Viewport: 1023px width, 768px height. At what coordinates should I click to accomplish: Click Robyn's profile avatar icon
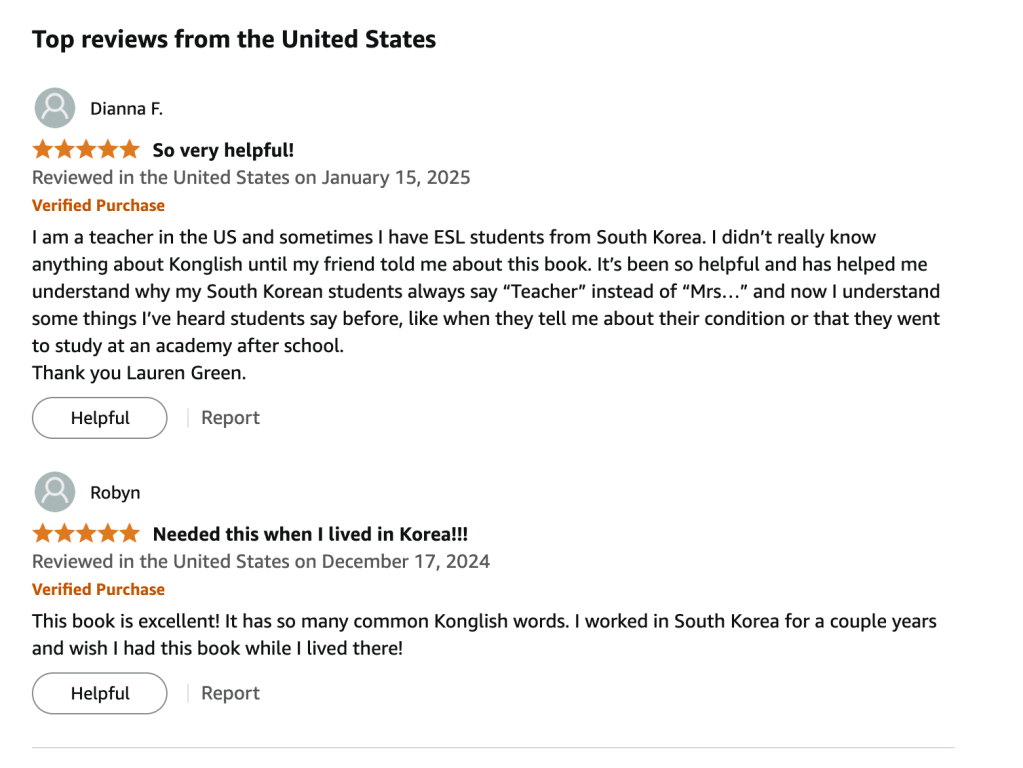(55, 492)
